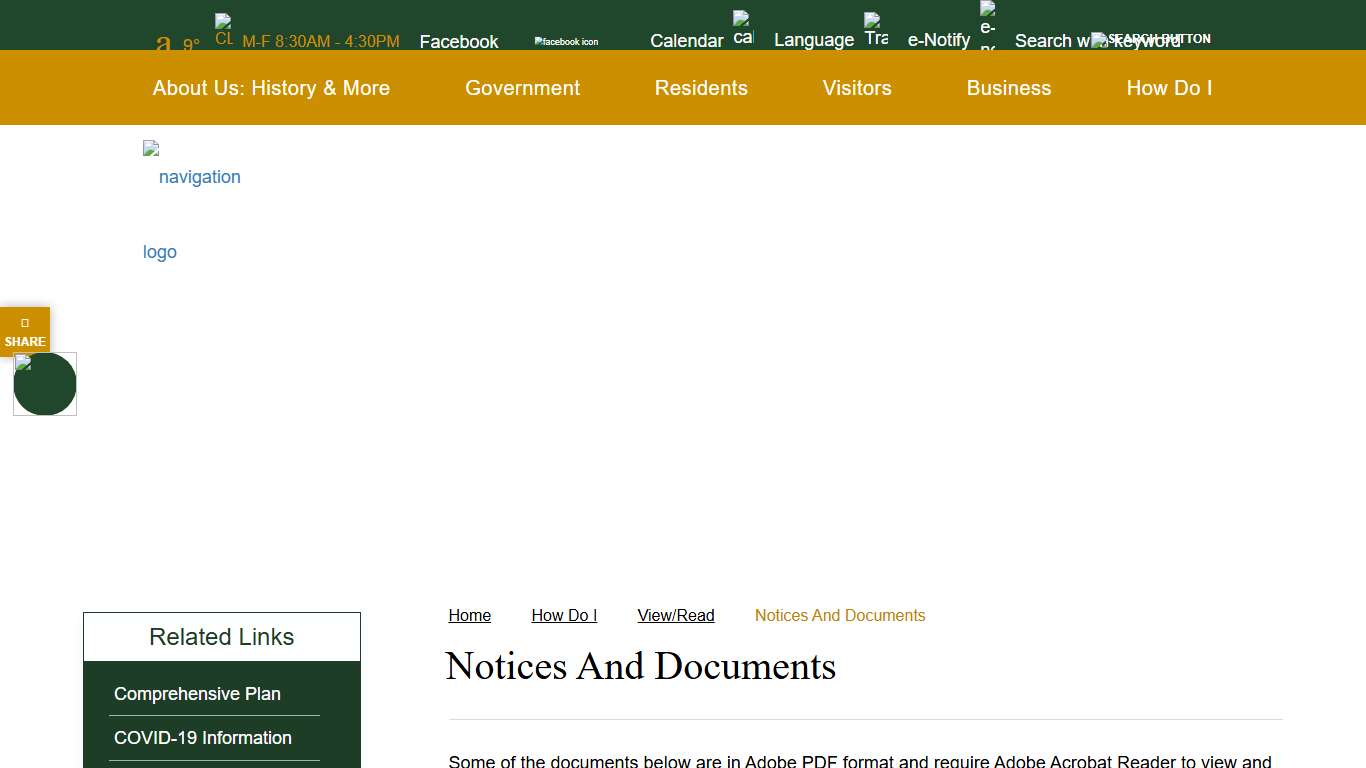
Task: Open the Calendar icon in header
Action: click(x=742, y=29)
